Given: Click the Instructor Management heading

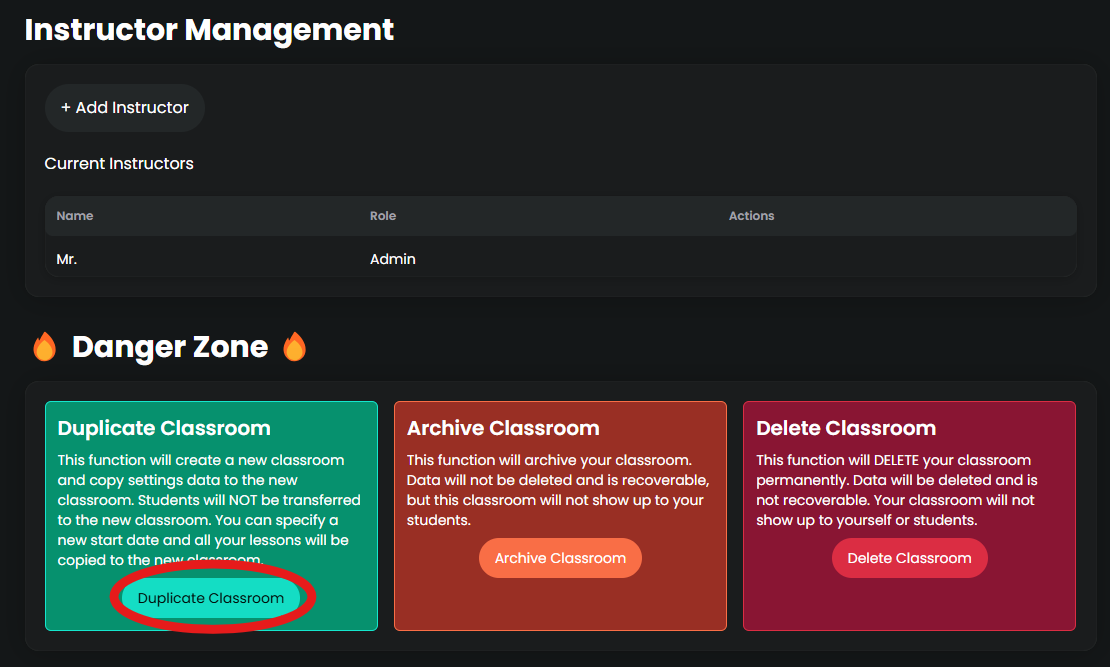Looking at the screenshot, I should click(x=210, y=30).
